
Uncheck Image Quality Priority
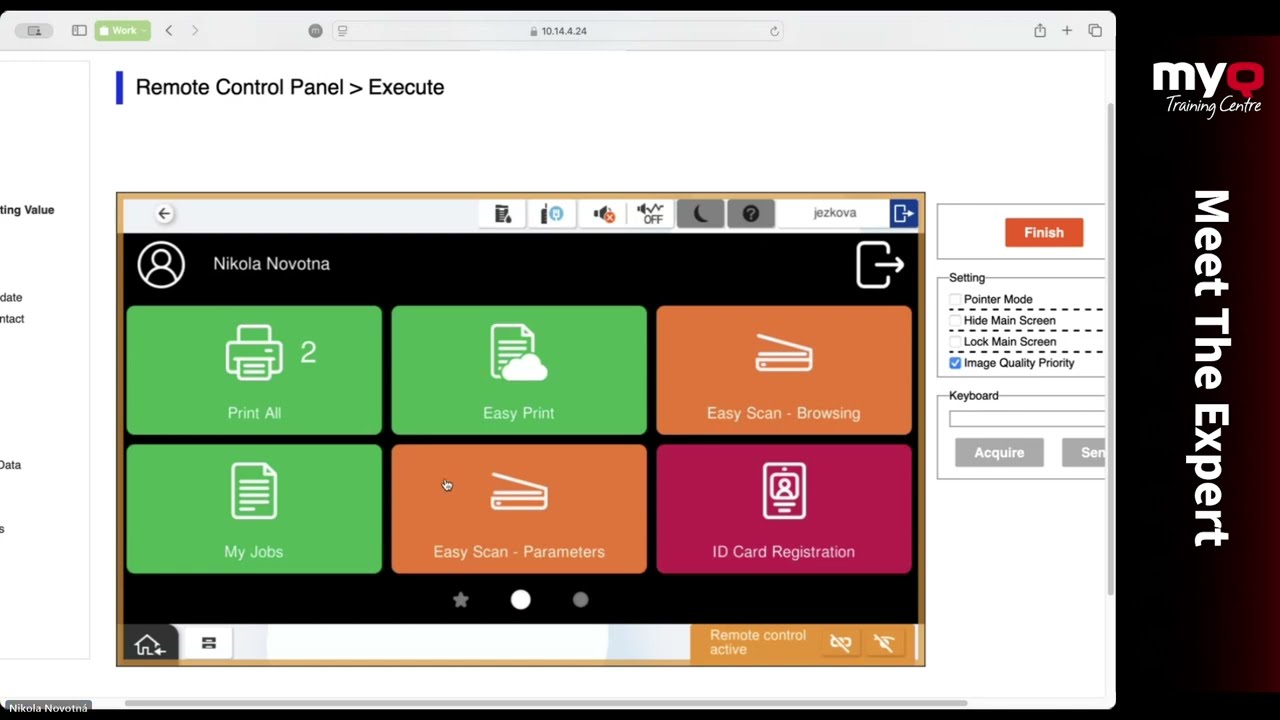click(x=955, y=363)
